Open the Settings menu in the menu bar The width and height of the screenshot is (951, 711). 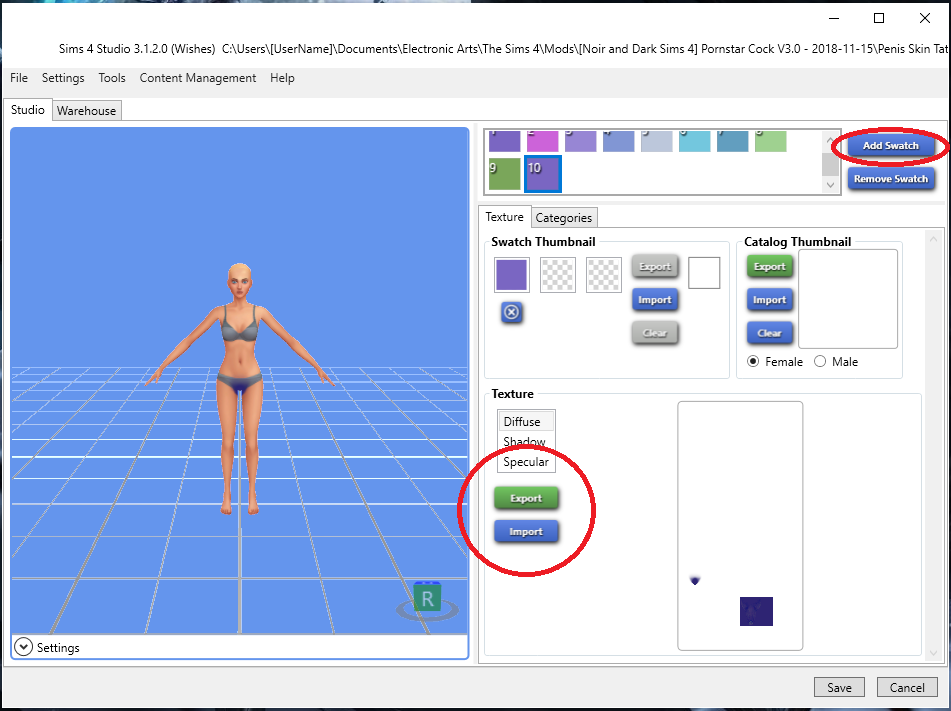click(x=63, y=78)
